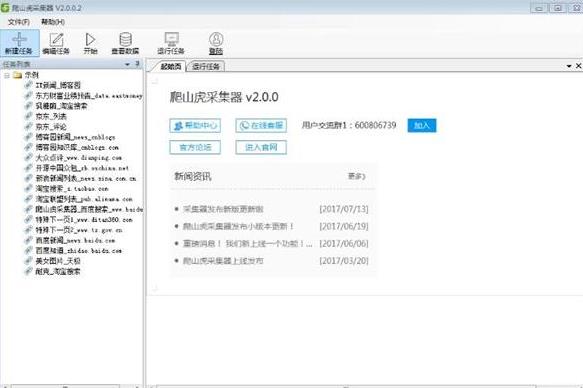Image resolution: width=583 pixels, height=388 pixels.
Task: Click the link icon next to 百度新闻_news.baidu.com
Action: click(x=28, y=240)
